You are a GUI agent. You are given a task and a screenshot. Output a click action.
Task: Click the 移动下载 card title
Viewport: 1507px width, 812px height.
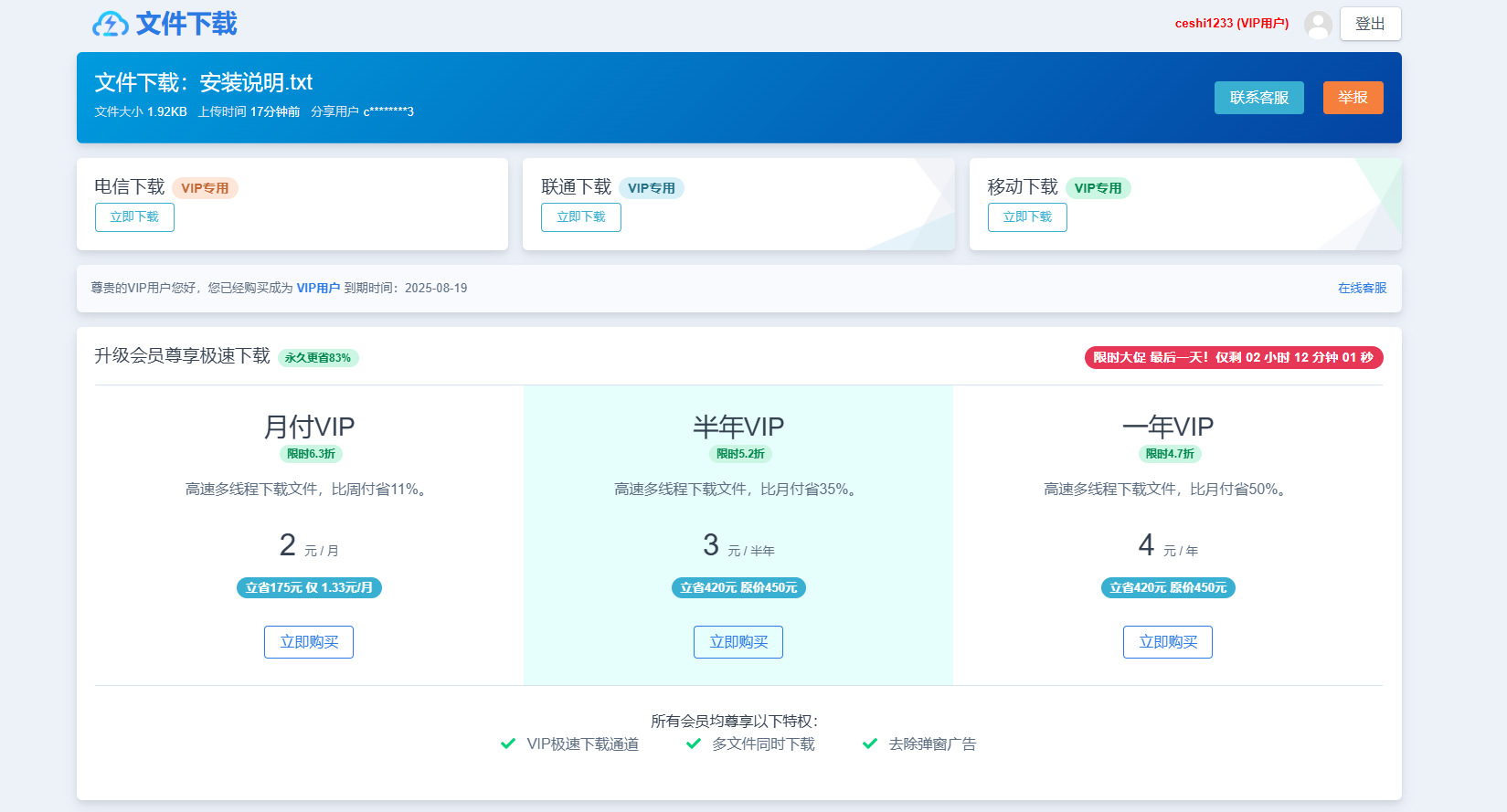coord(1023,186)
